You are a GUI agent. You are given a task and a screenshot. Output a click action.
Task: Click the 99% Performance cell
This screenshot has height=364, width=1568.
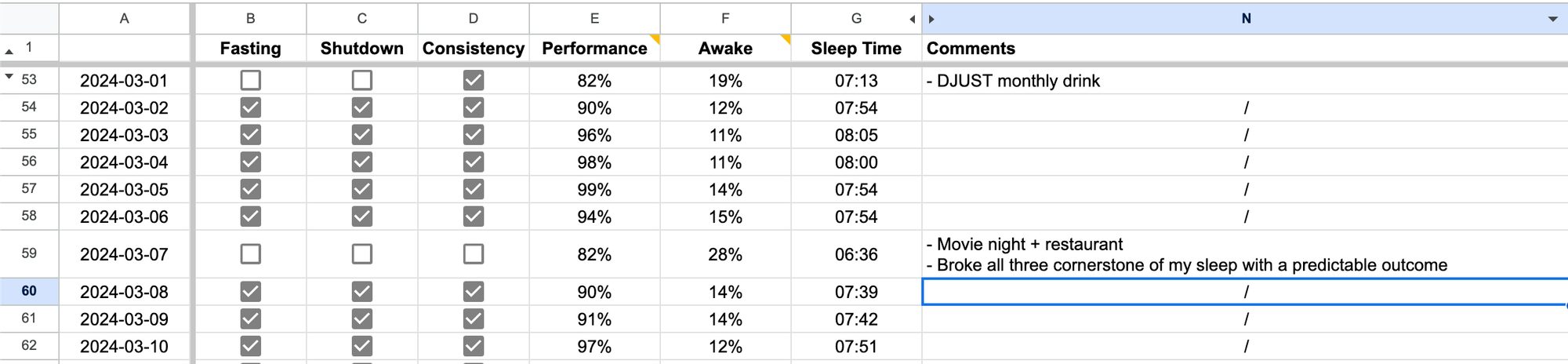594,189
